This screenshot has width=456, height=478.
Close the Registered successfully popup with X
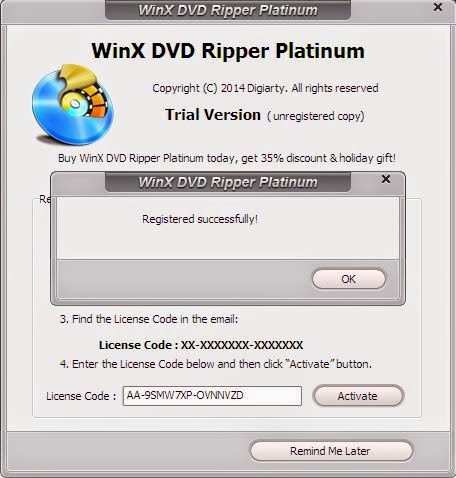pos(386,179)
